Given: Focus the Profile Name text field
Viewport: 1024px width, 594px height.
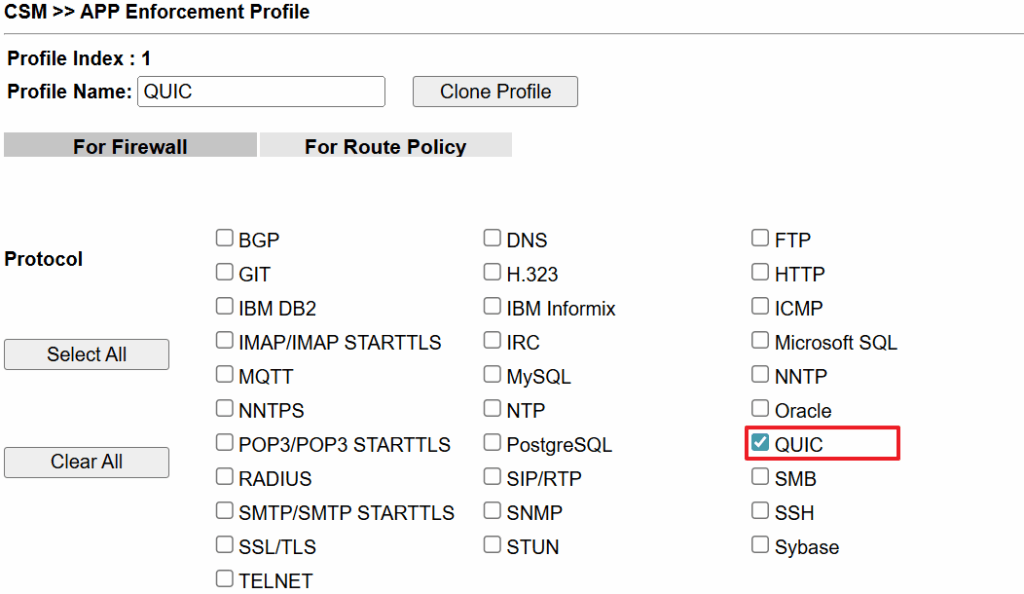Looking at the screenshot, I should pyautogui.click(x=260, y=91).
